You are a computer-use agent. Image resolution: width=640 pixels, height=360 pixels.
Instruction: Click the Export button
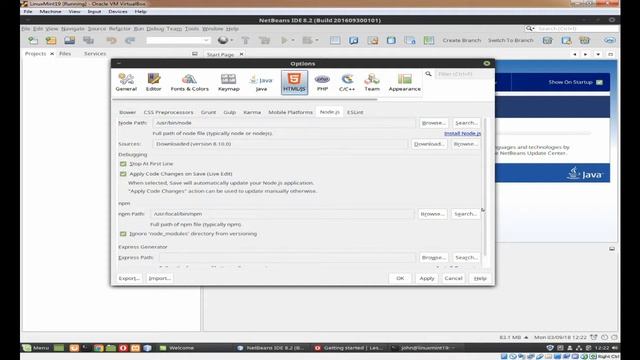(x=129, y=278)
